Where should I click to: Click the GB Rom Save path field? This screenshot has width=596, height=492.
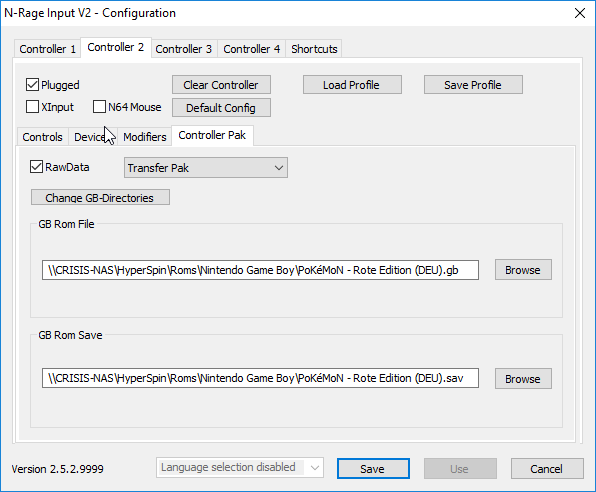pyautogui.click(x=260, y=378)
